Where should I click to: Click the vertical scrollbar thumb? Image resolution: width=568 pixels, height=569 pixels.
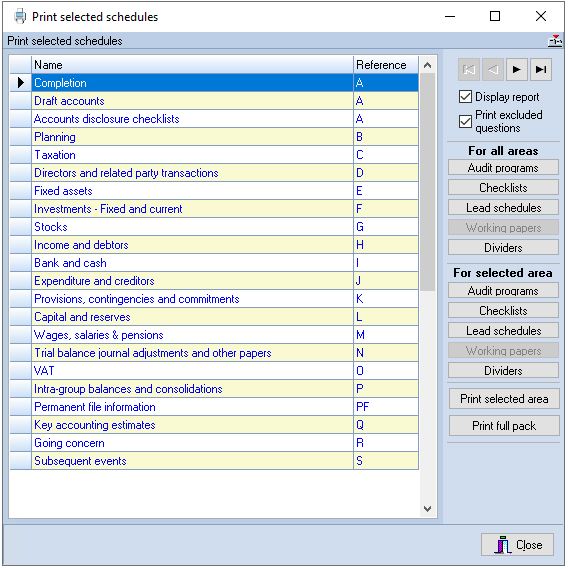coord(428,181)
